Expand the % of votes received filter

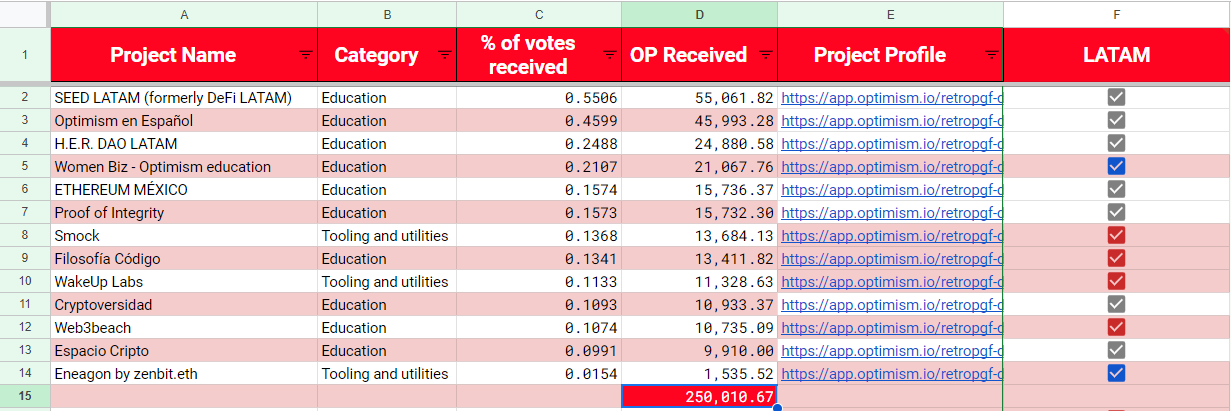click(x=609, y=56)
